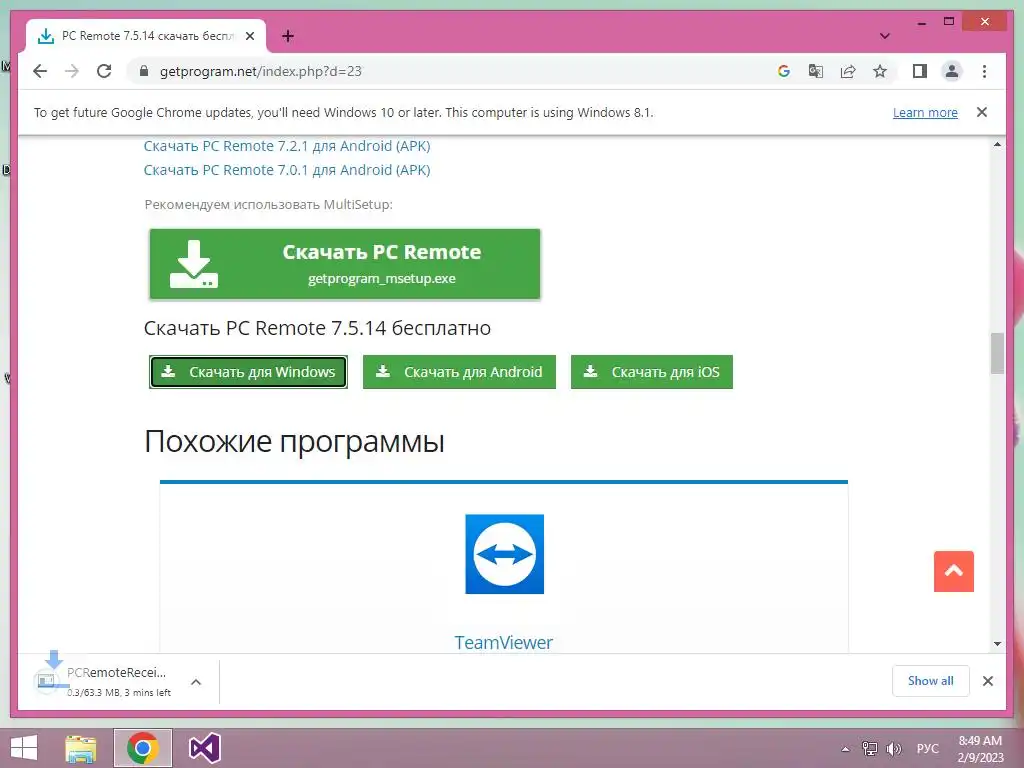Select the PC Remote 7.5.14 tab
This screenshot has width=1024, height=768.
click(x=146, y=36)
